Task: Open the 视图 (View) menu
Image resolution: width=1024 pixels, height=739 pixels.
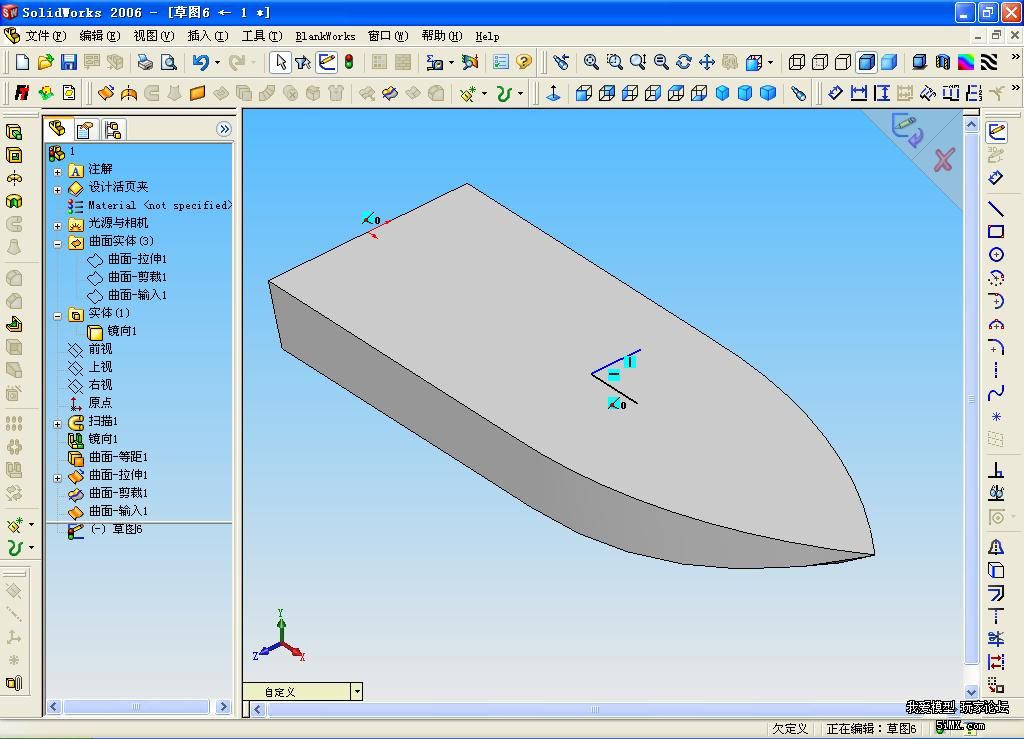Action: tap(154, 36)
